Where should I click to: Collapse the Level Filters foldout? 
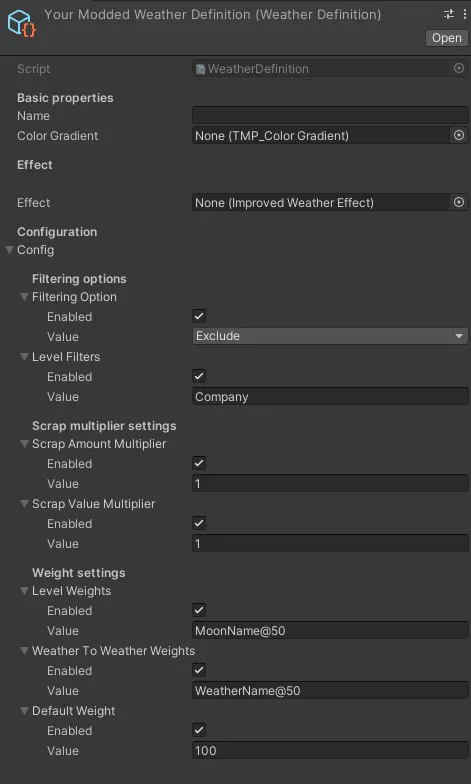coord(24,356)
